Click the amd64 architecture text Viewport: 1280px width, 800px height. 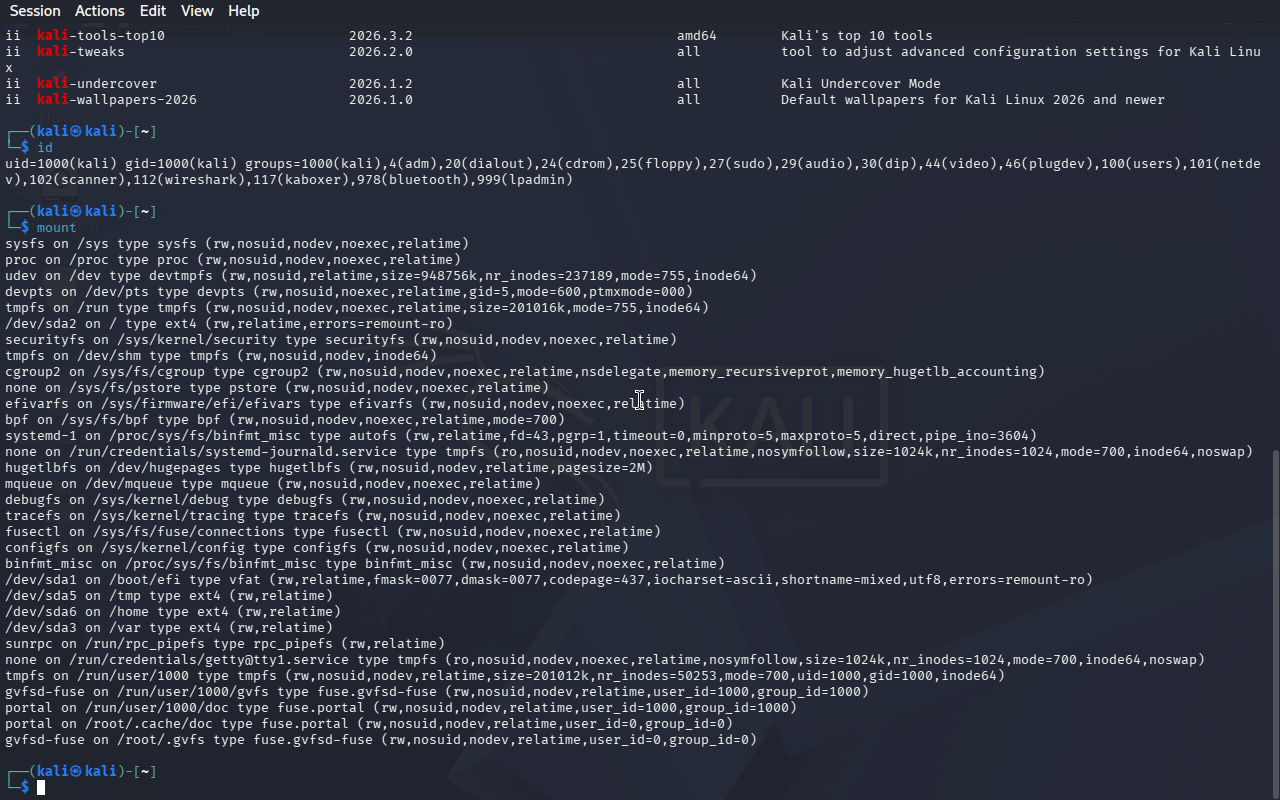pyautogui.click(x=697, y=36)
